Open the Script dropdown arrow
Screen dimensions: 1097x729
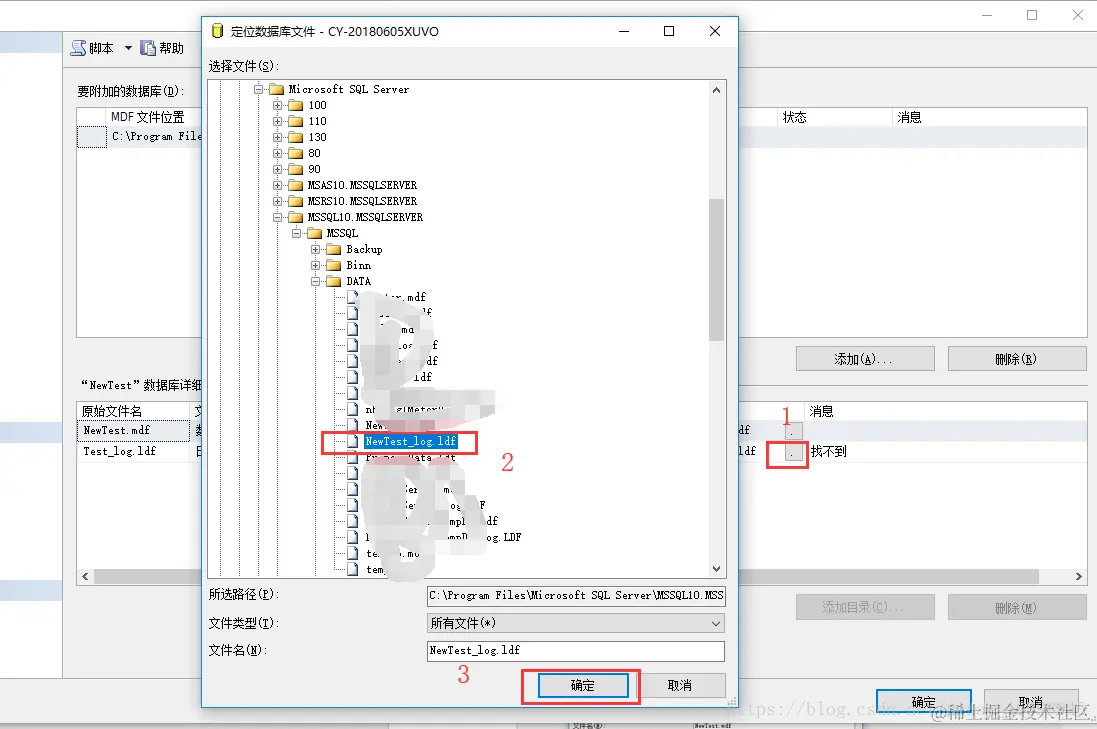pos(128,48)
